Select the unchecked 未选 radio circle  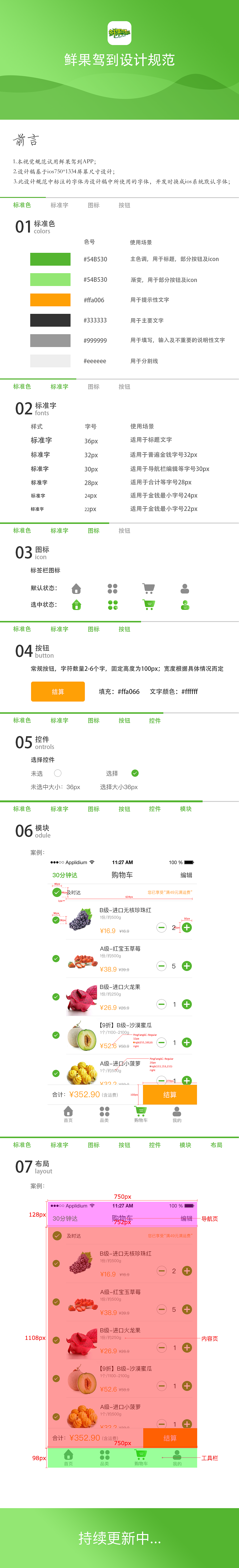tap(58, 773)
